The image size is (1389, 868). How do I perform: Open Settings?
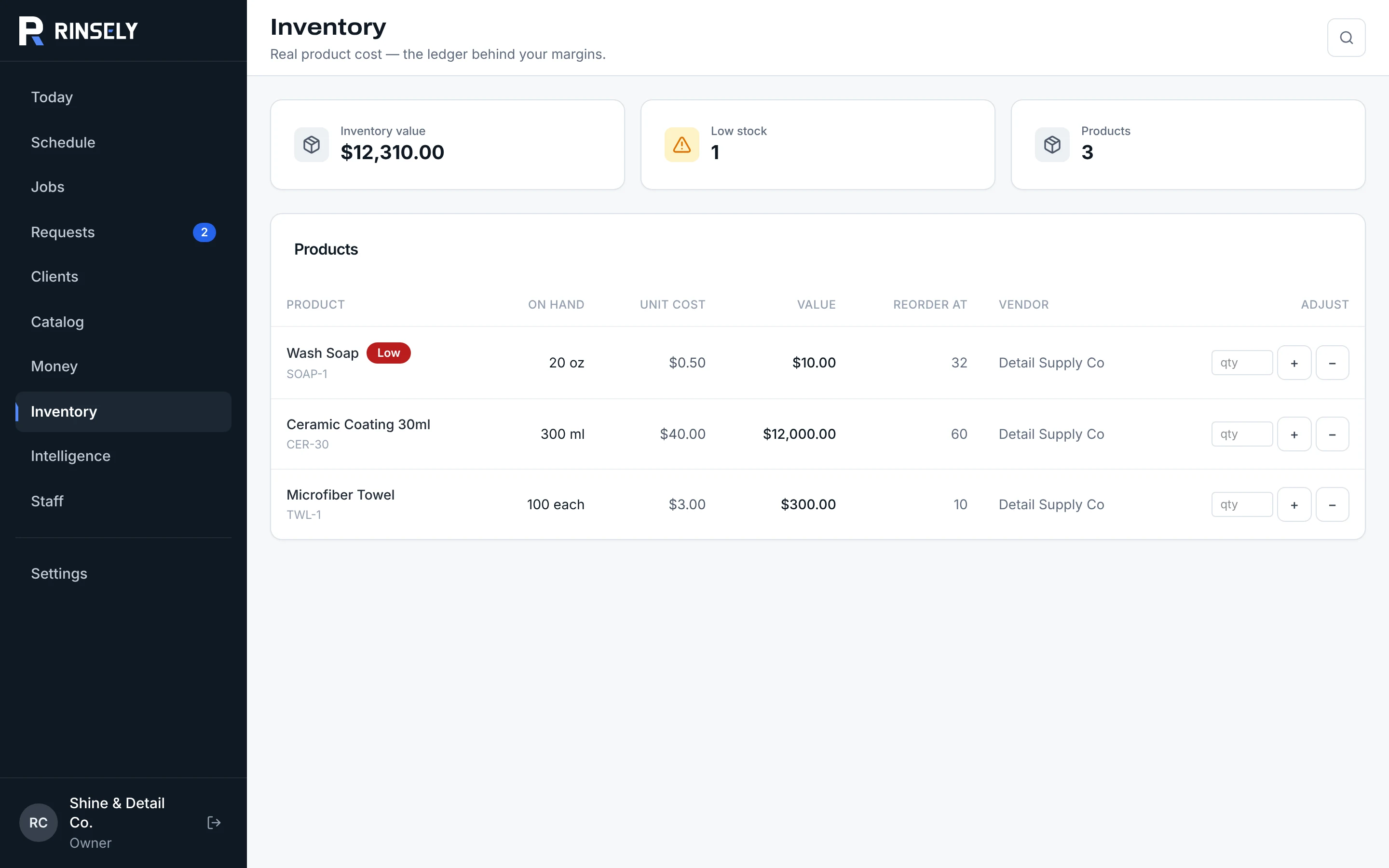tap(123, 573)
